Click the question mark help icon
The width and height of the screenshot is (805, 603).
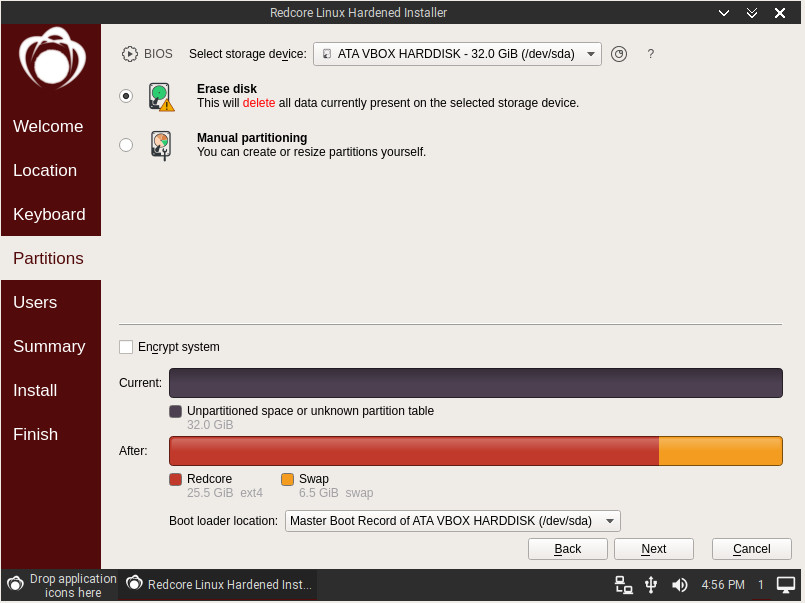pos(651,54)
